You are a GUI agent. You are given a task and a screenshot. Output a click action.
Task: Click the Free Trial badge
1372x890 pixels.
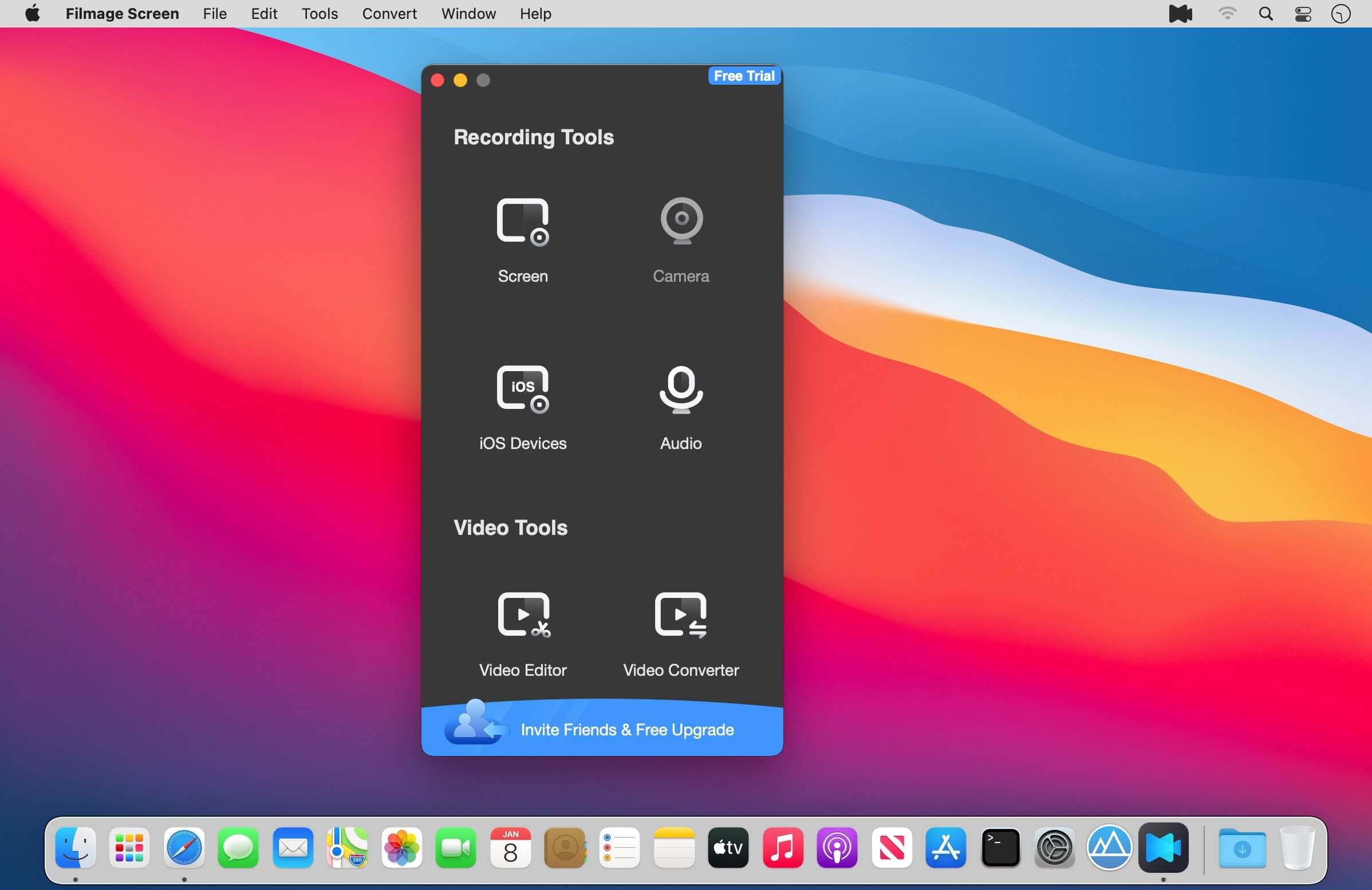click(x=744, y=76)
